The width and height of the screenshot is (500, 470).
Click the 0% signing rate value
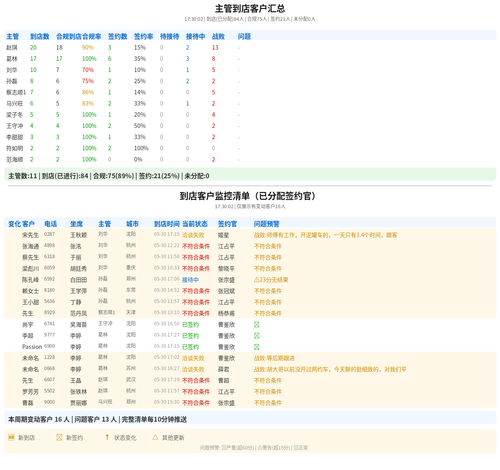coord(138,160)
